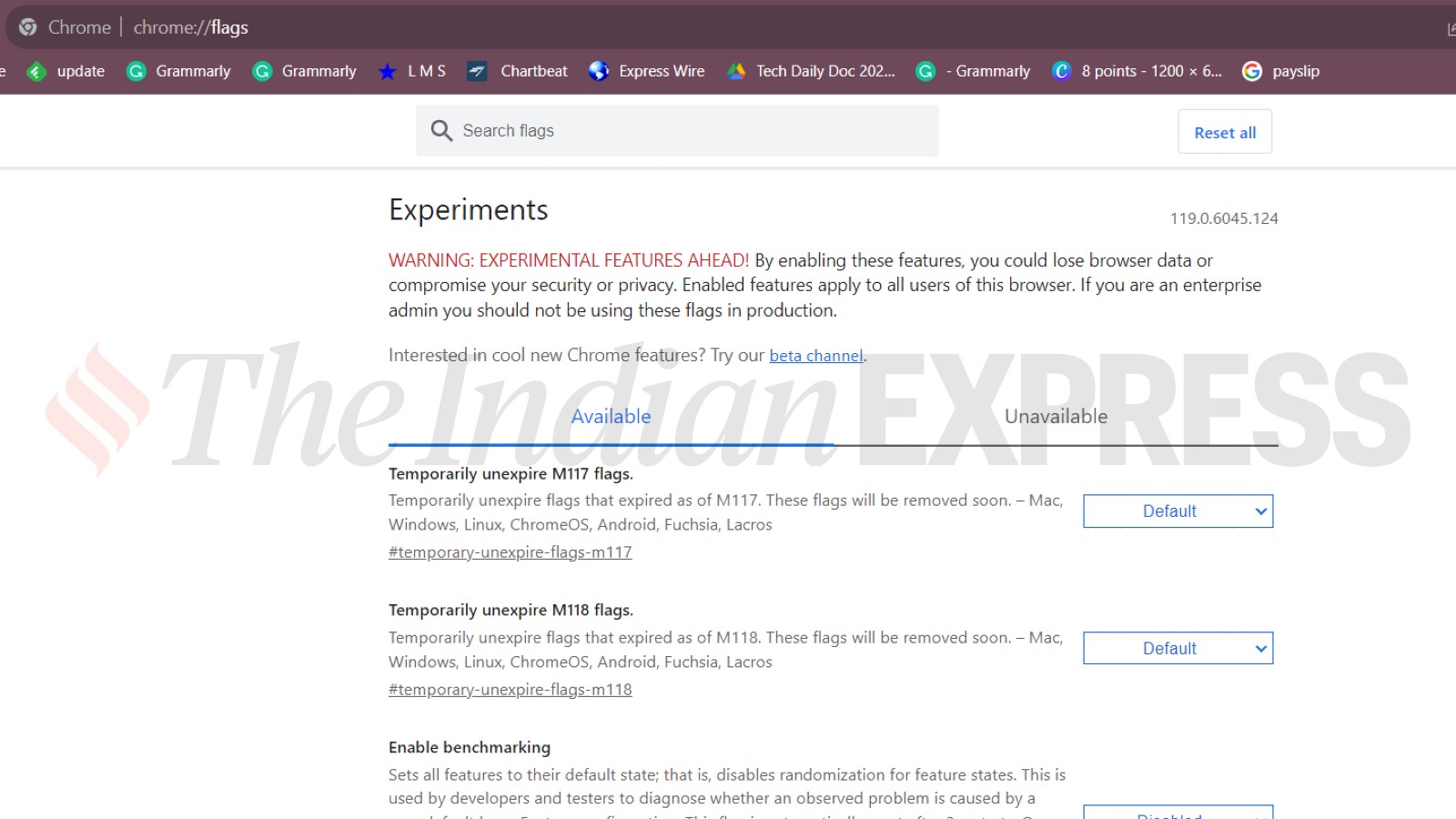Click the #temporary-unexpire-flags-m118 link
This screenshot has height=819, width=1456.
tap(510, 689)
